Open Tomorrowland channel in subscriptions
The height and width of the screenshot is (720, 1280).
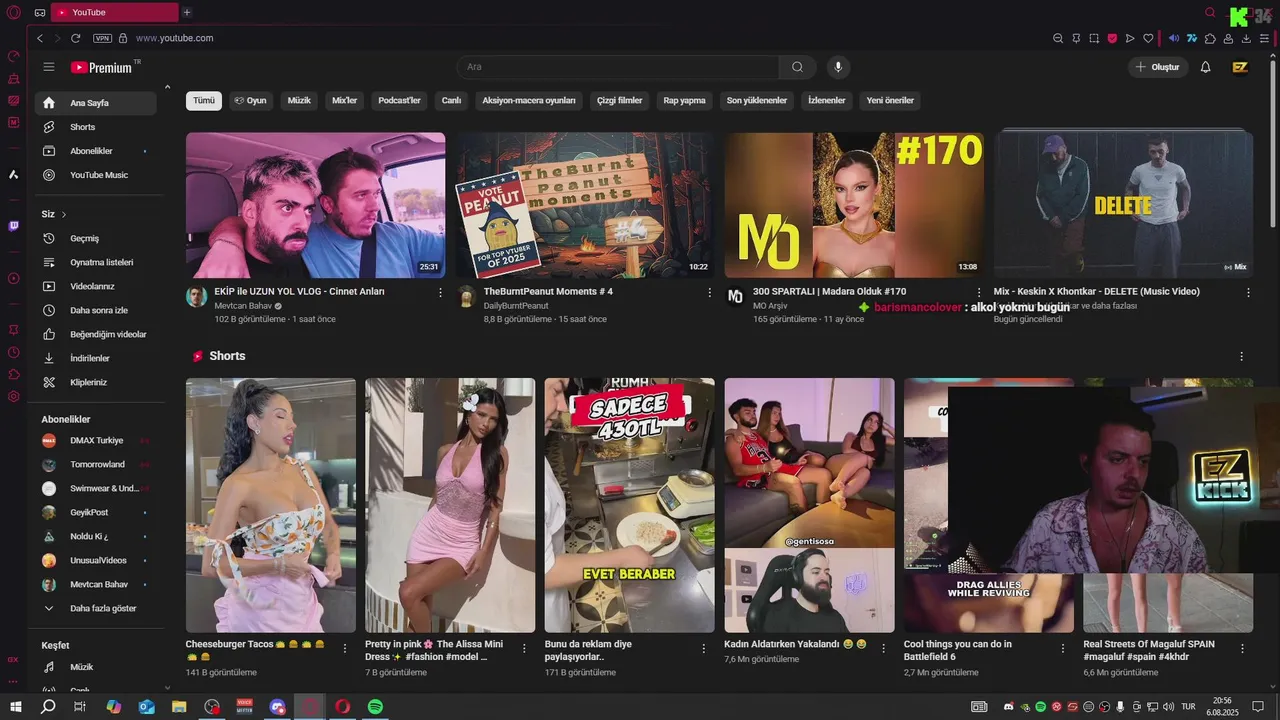coord(95,464)
